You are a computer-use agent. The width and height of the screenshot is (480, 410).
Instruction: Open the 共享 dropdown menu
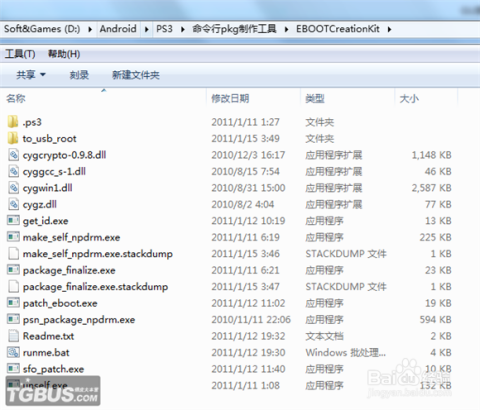31,75
